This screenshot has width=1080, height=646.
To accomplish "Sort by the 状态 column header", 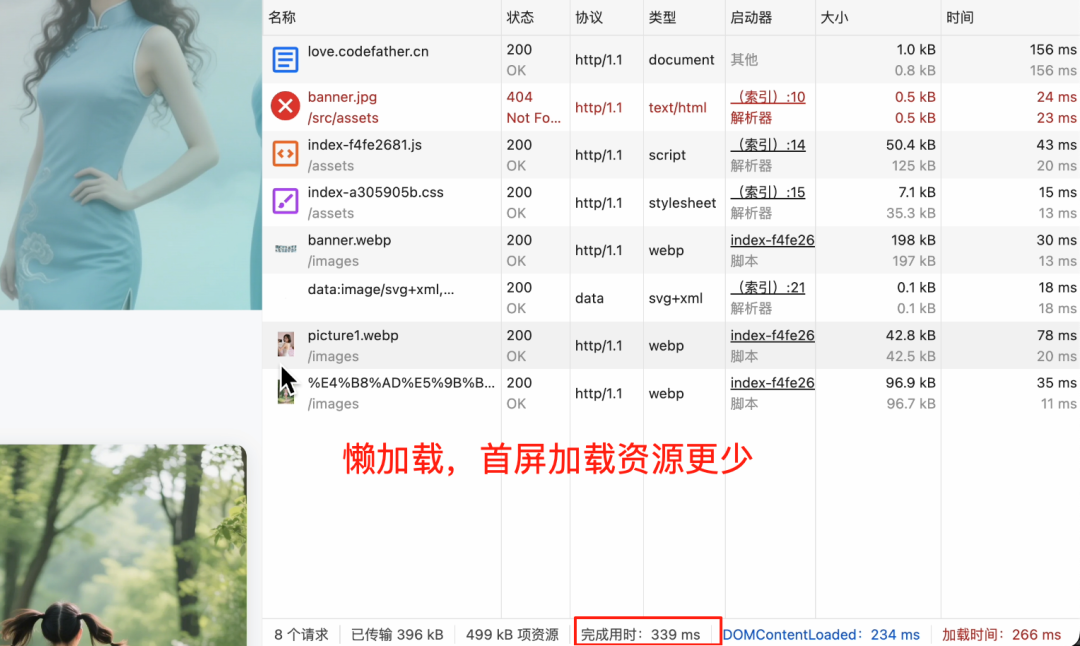I will pos(521,17).
